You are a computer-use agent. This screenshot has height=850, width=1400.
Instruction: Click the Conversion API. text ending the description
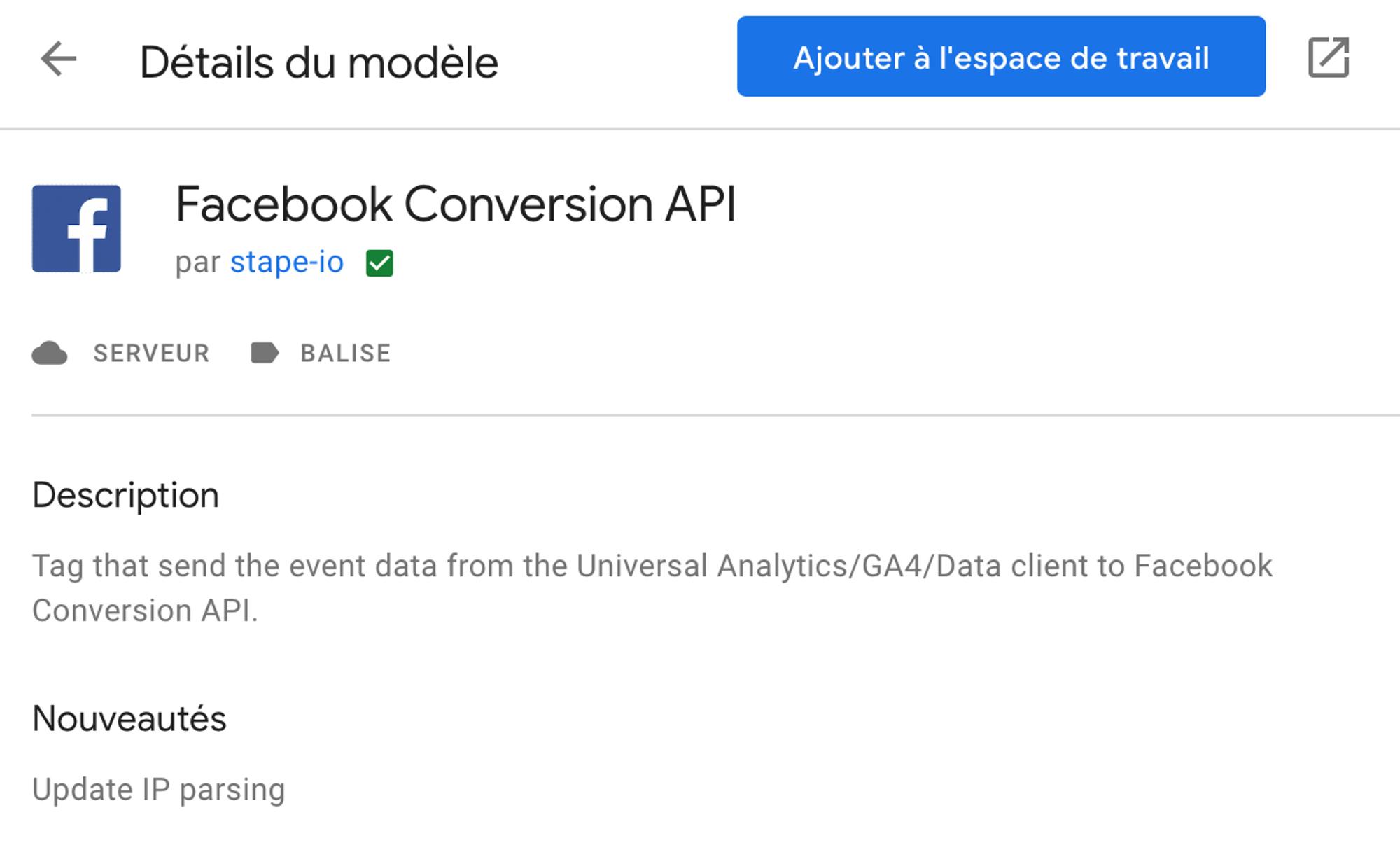[146, 611]
